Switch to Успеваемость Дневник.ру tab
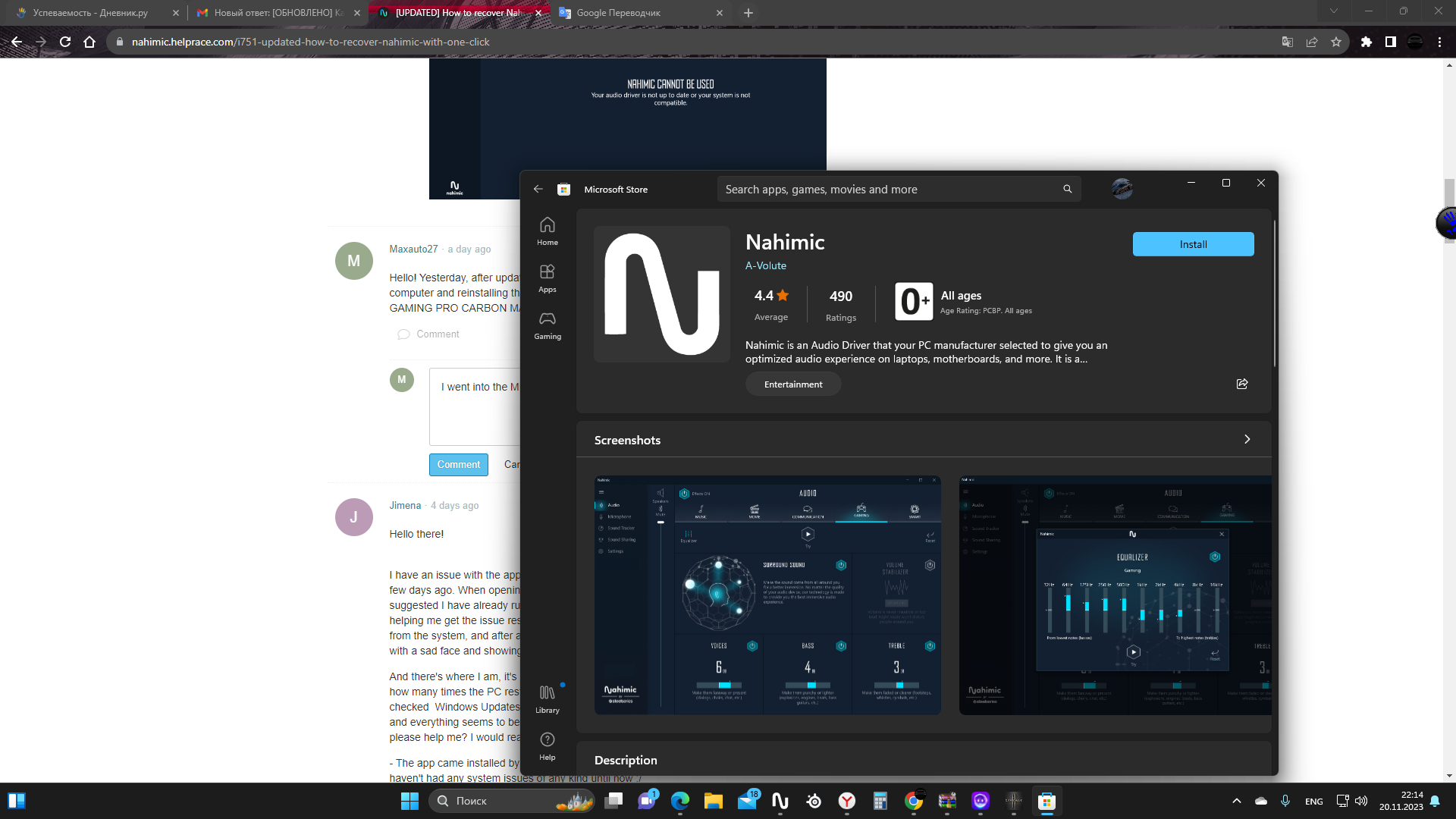The image size is (1456, 819). (90, 13)
